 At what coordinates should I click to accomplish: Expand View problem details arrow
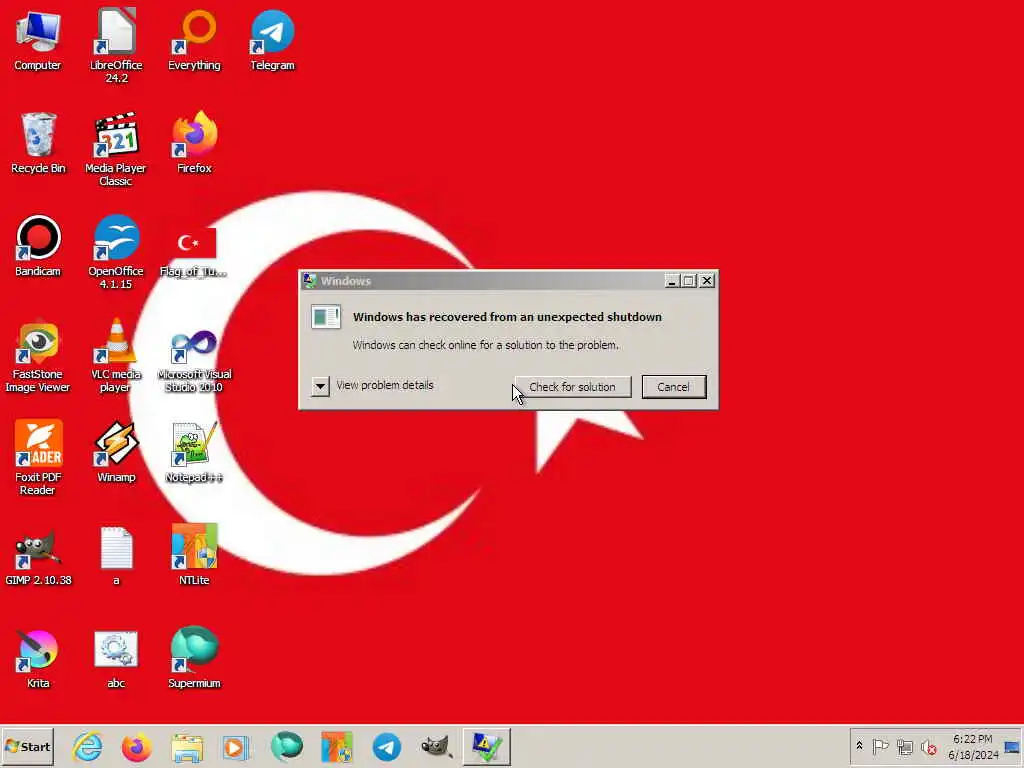320,386
